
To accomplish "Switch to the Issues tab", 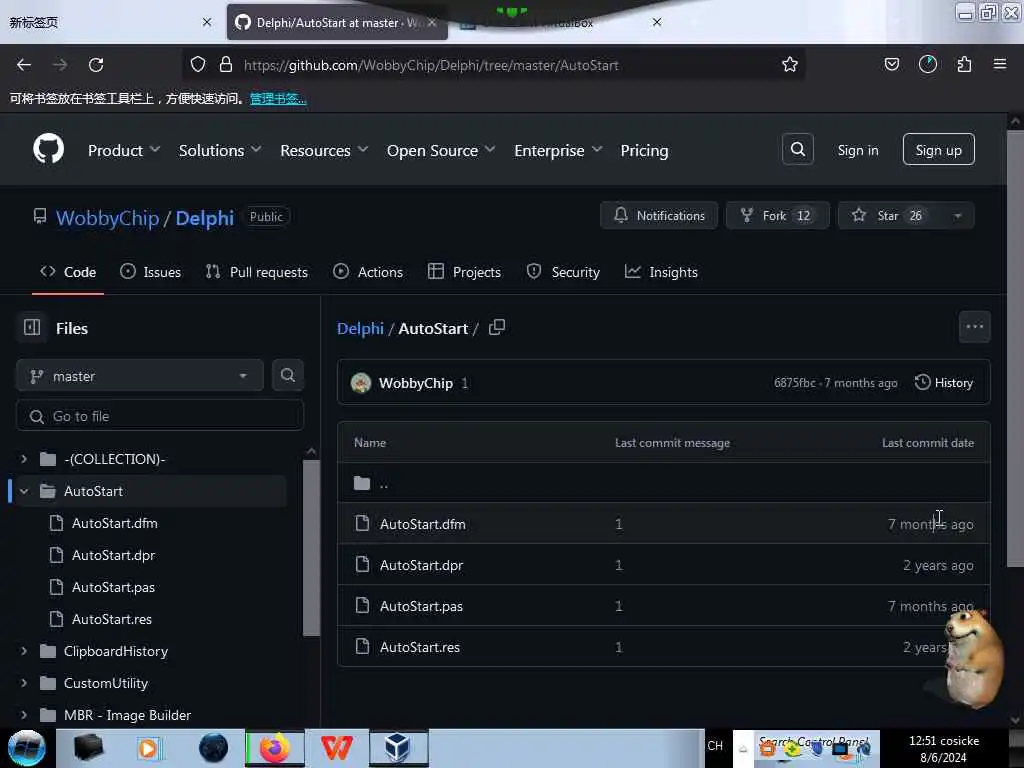I will tap(150, 272).
